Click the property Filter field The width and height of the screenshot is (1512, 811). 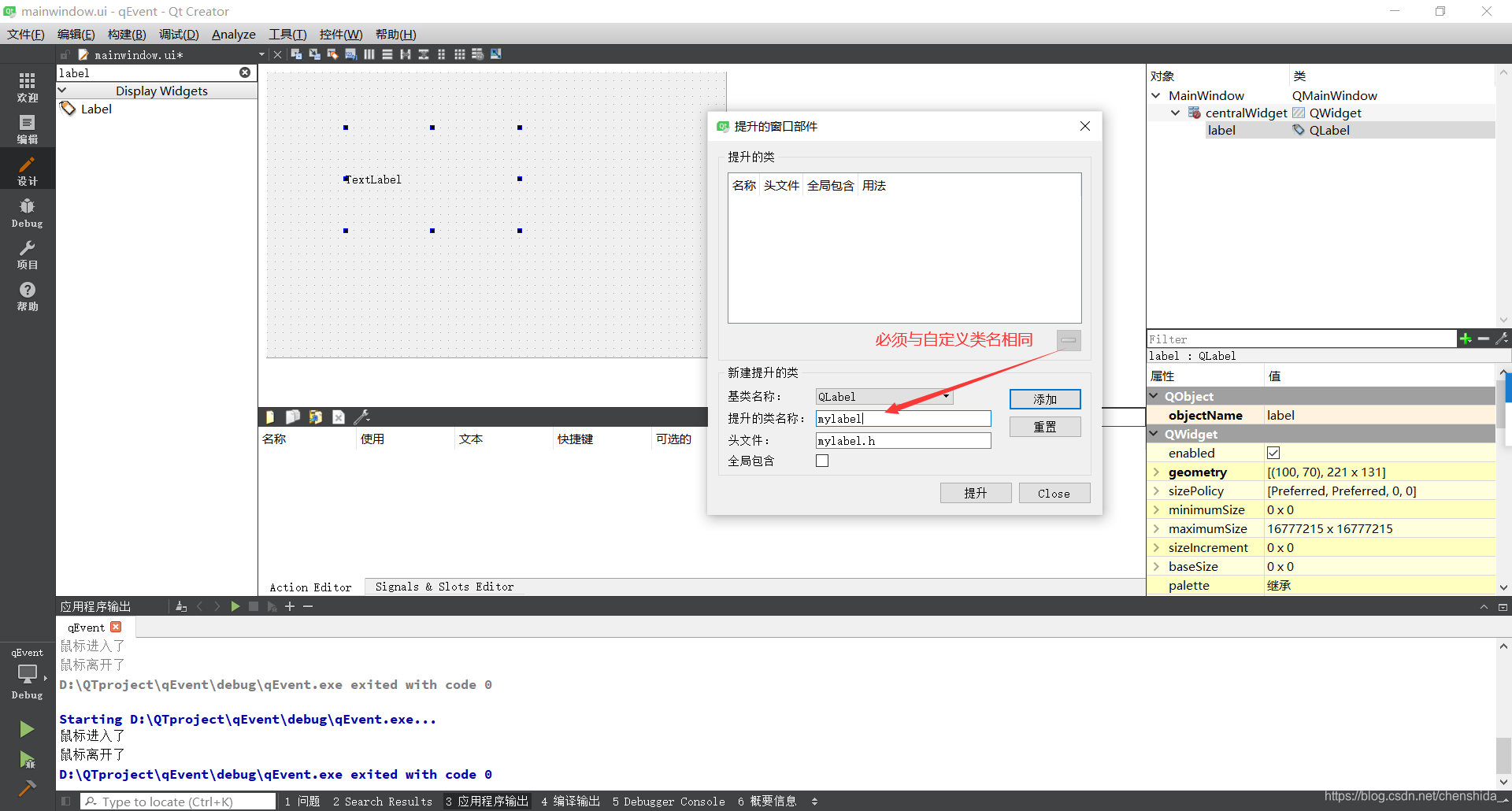(x=1301, y=339)
